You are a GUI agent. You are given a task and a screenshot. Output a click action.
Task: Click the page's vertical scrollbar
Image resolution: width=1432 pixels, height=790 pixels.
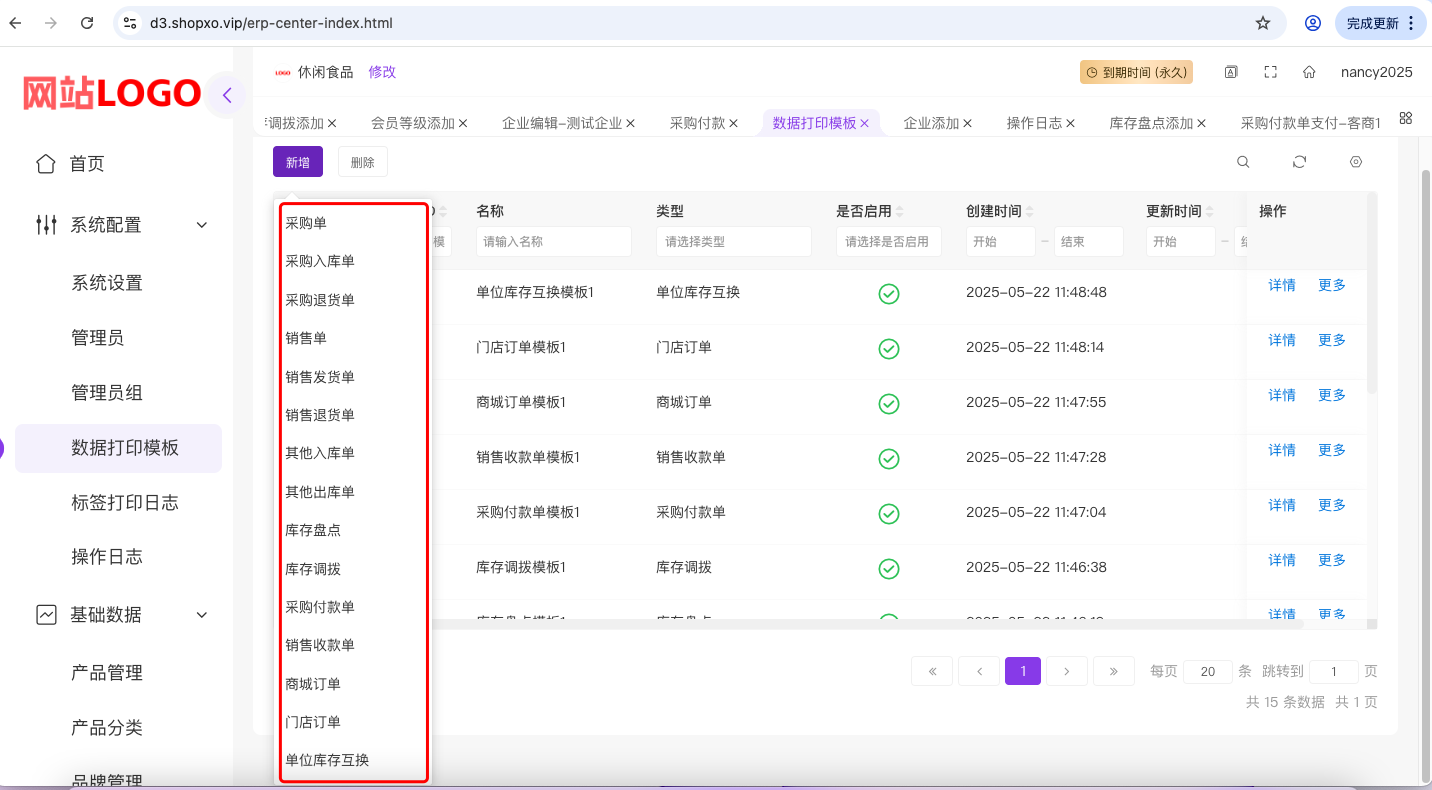coord(1425,475)
